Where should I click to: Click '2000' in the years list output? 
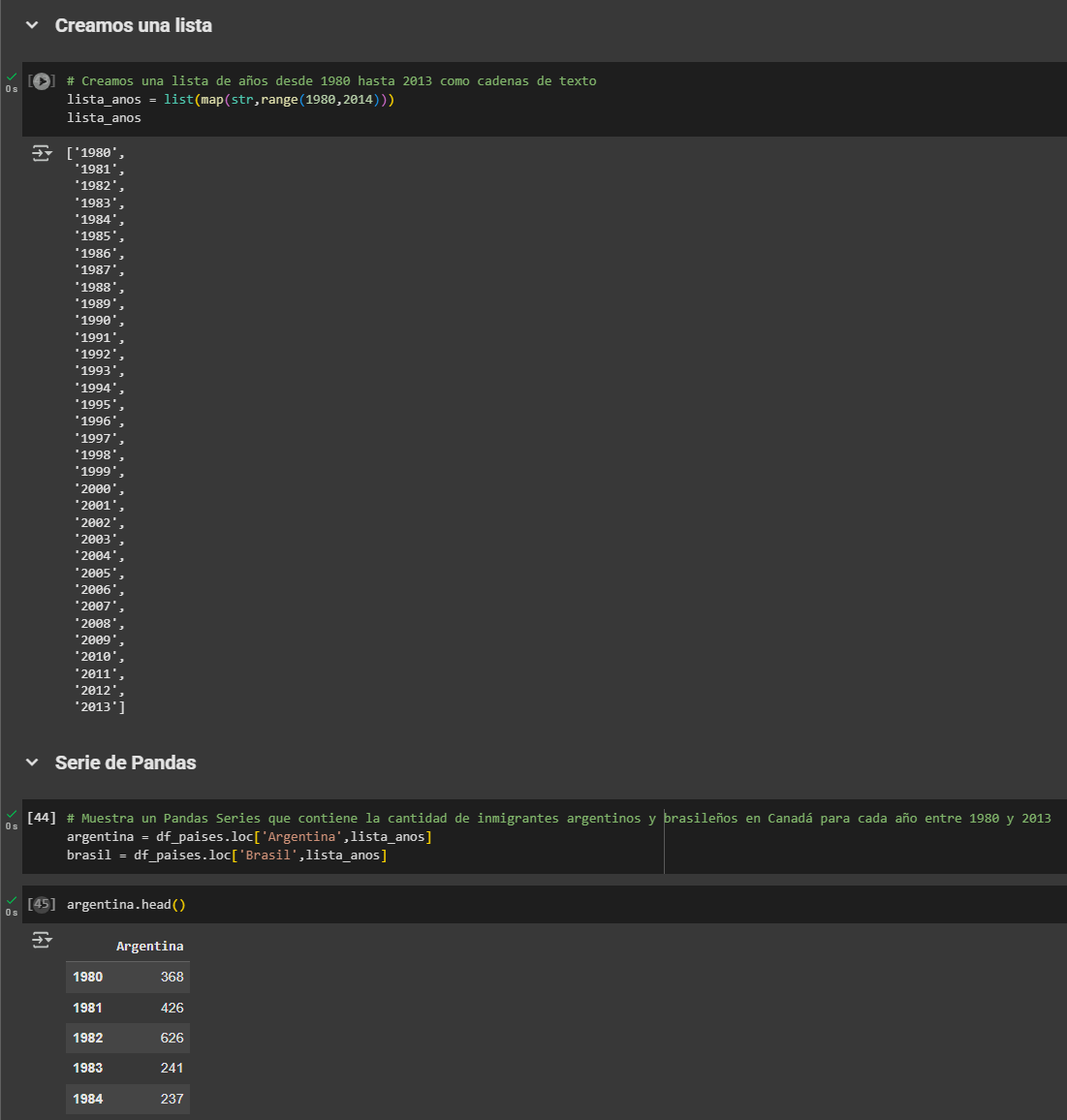pyautogui.click(x=96, y=489)
